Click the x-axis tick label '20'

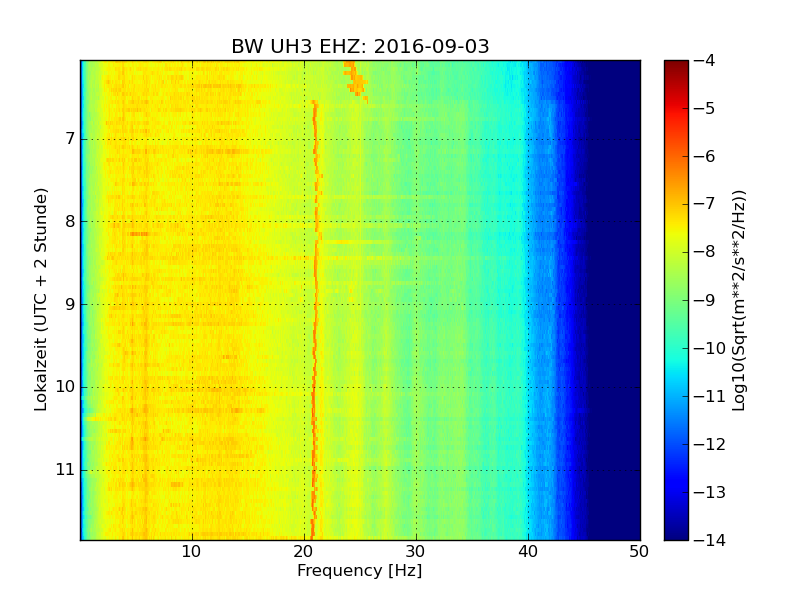(x=304, y=552)
